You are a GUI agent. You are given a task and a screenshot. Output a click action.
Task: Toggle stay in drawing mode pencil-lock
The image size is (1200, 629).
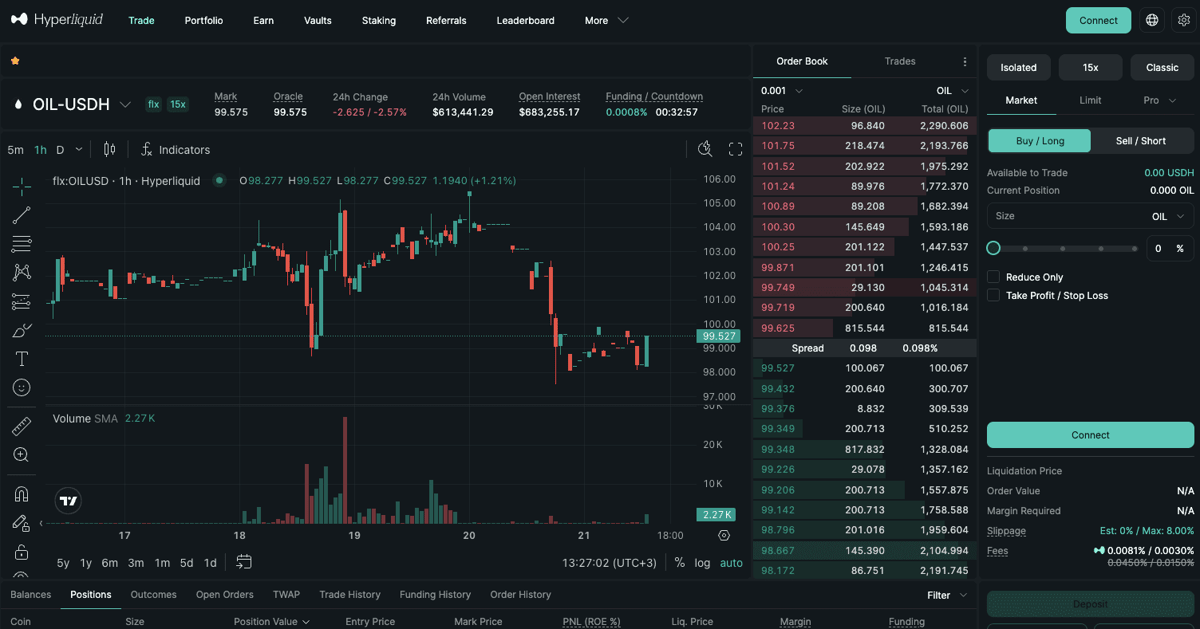coord(21,523)
